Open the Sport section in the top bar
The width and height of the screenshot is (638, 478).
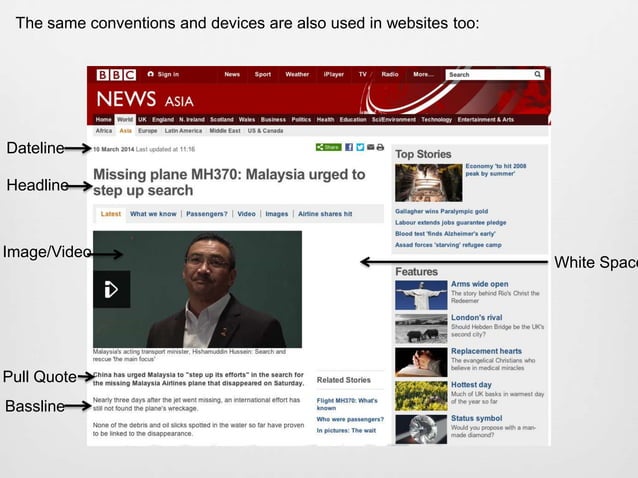(x=262, y=74)
